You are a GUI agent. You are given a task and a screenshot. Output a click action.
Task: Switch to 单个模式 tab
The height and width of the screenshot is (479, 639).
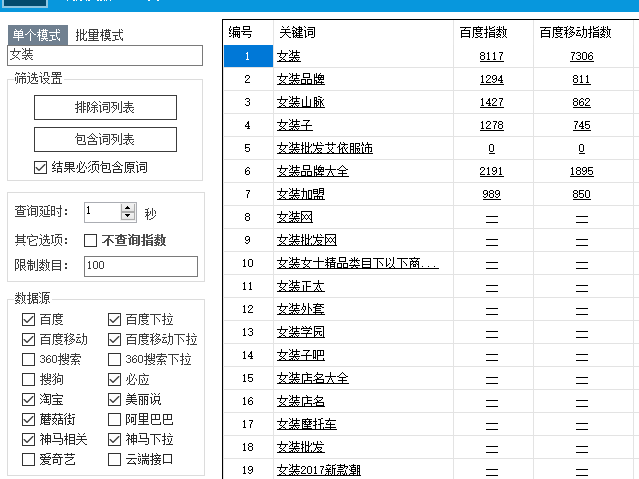37,35
